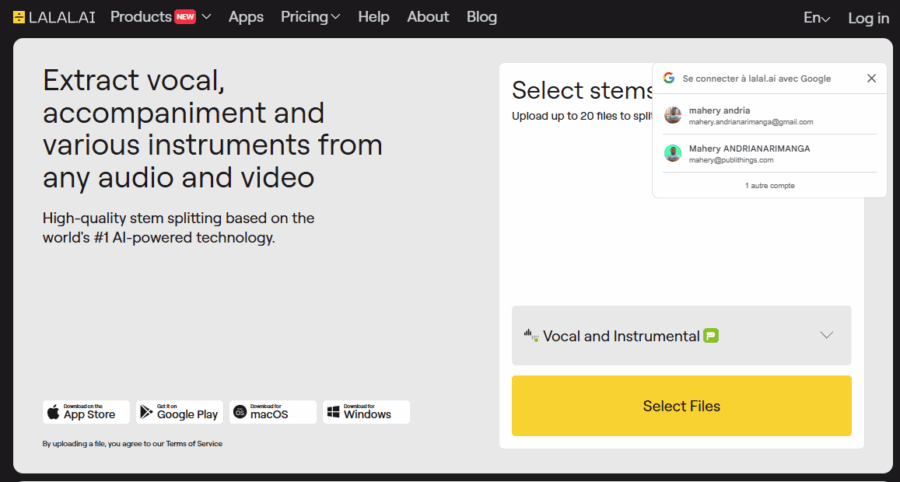This screenshot has height=482, width=900.
Task: Change language using En selector
Action: tap(816, 18)
